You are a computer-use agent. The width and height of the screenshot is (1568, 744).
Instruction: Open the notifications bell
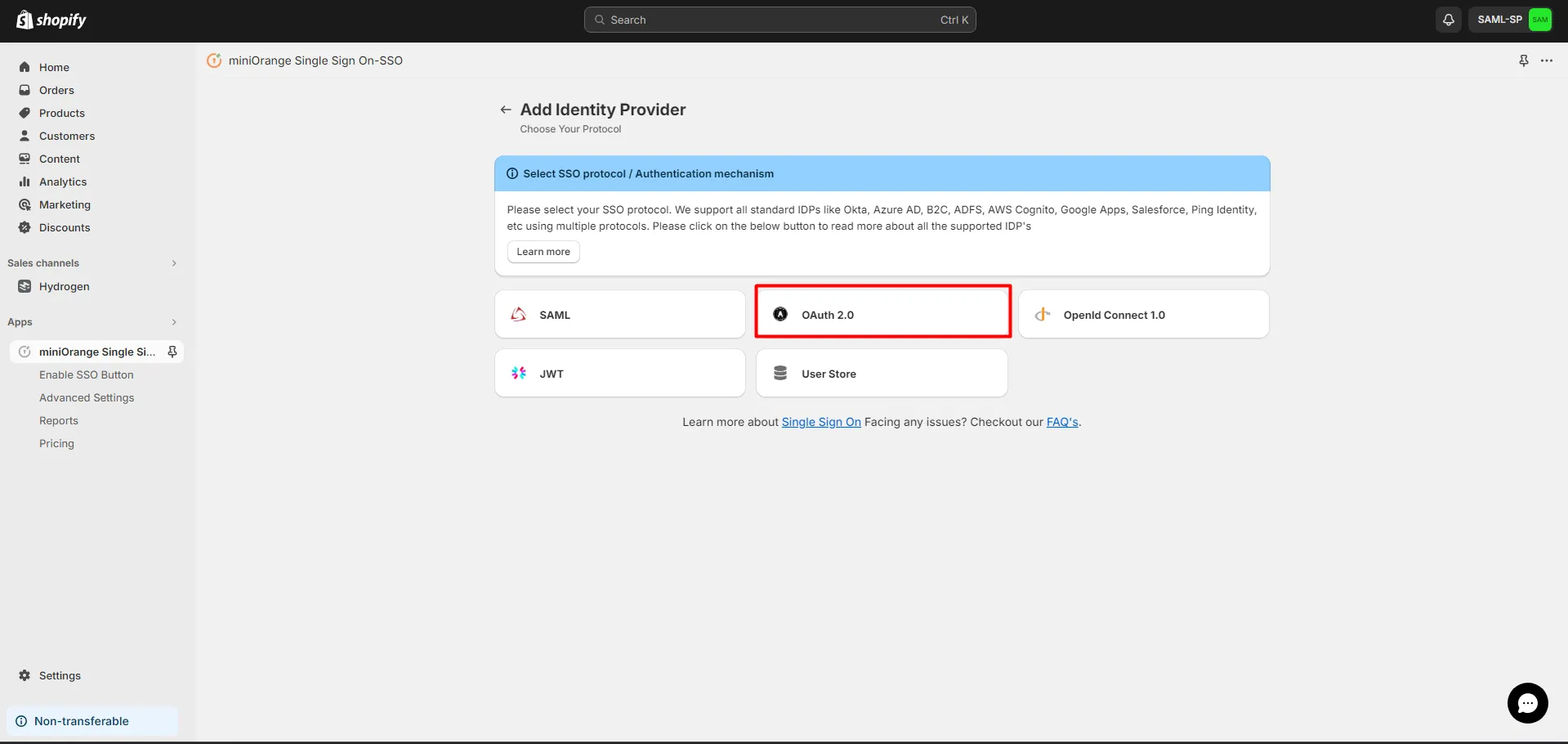1448,20
